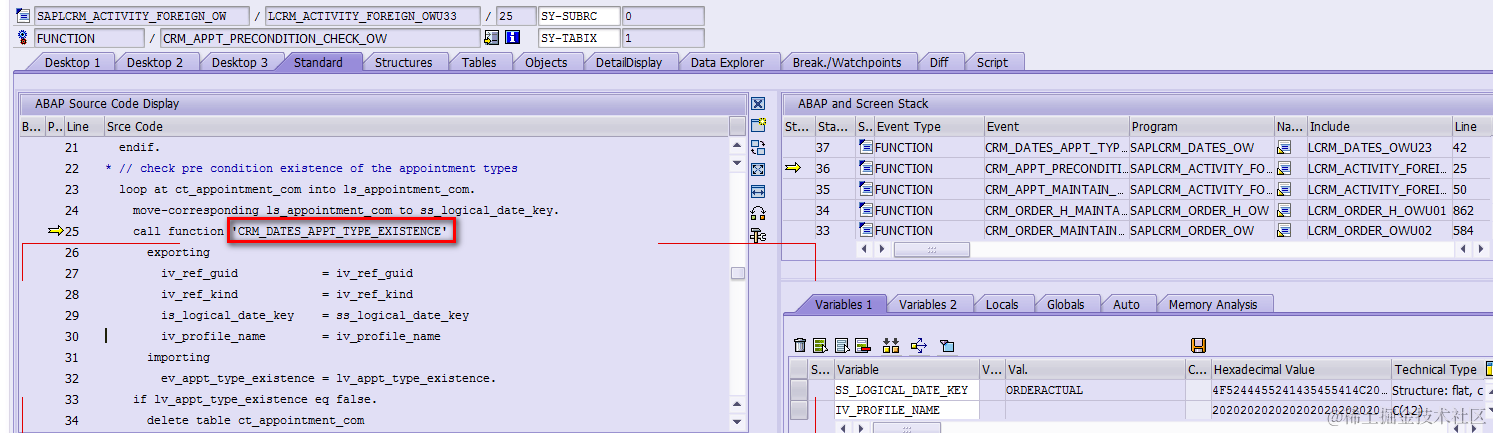
Task: Click SAPLCRM_DATES_OW program cell in stack
Action: tap(1201, 147)
